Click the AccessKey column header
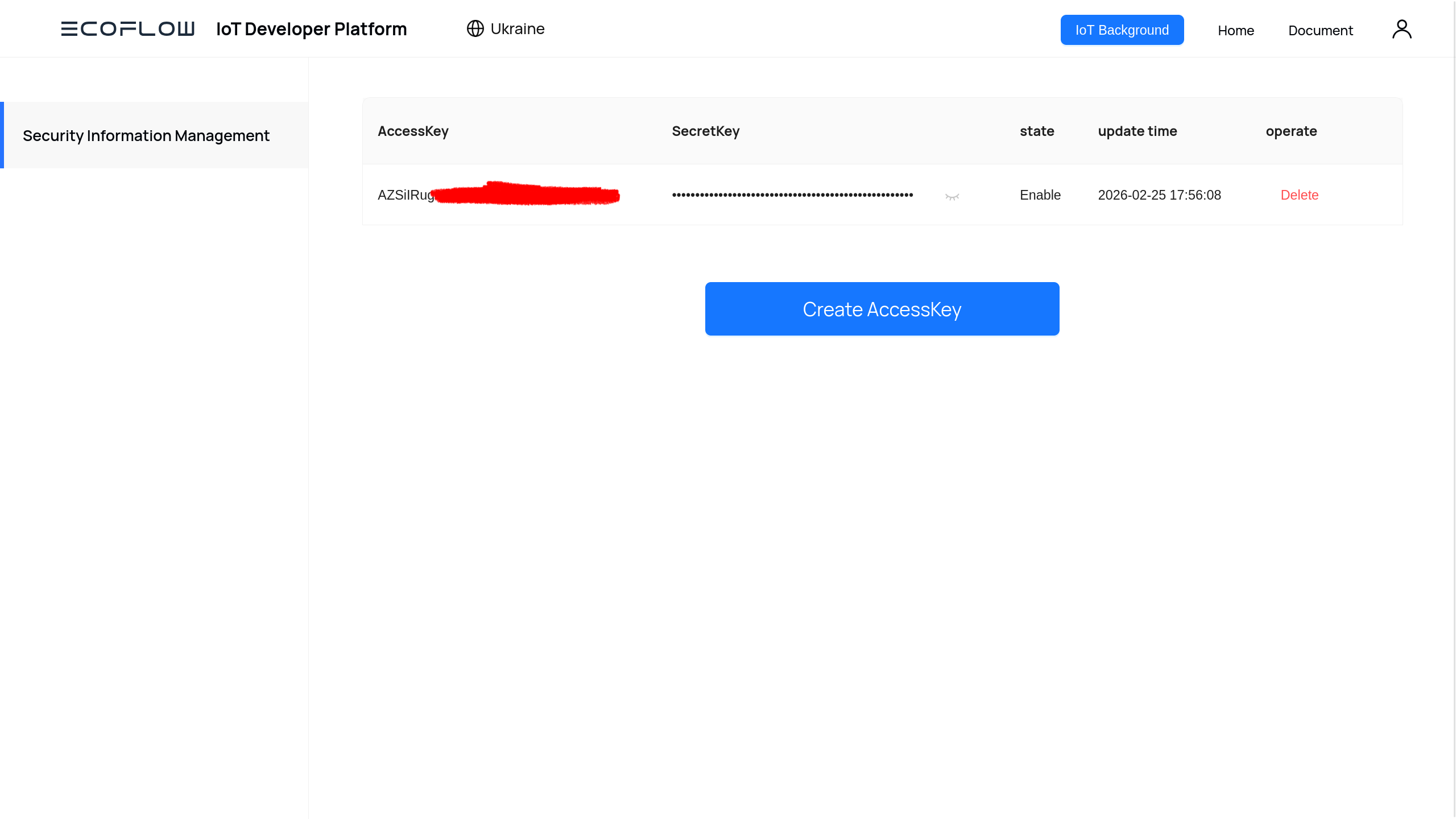 pyautogui.click(x=413, y=131)
